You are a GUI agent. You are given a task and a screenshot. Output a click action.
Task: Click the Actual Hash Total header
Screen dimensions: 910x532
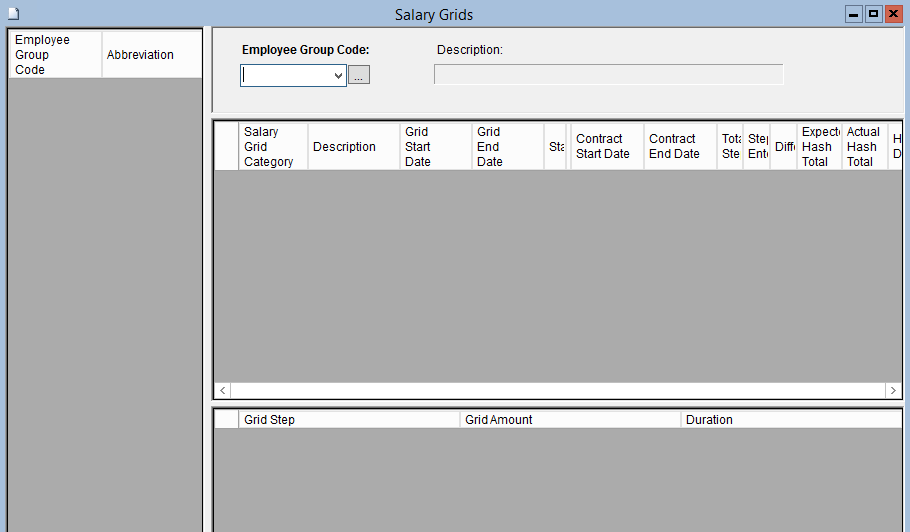coord(864,147)
